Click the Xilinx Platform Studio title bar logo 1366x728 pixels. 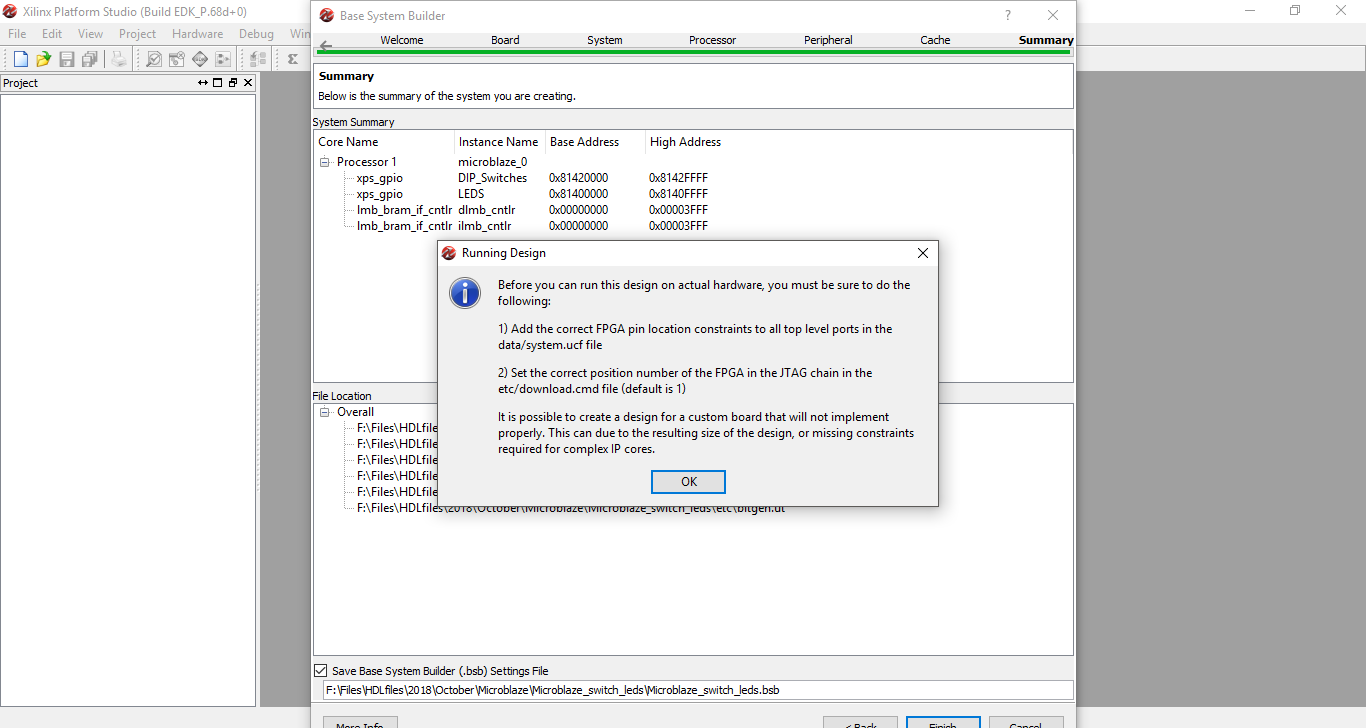[x=10, y=11]
